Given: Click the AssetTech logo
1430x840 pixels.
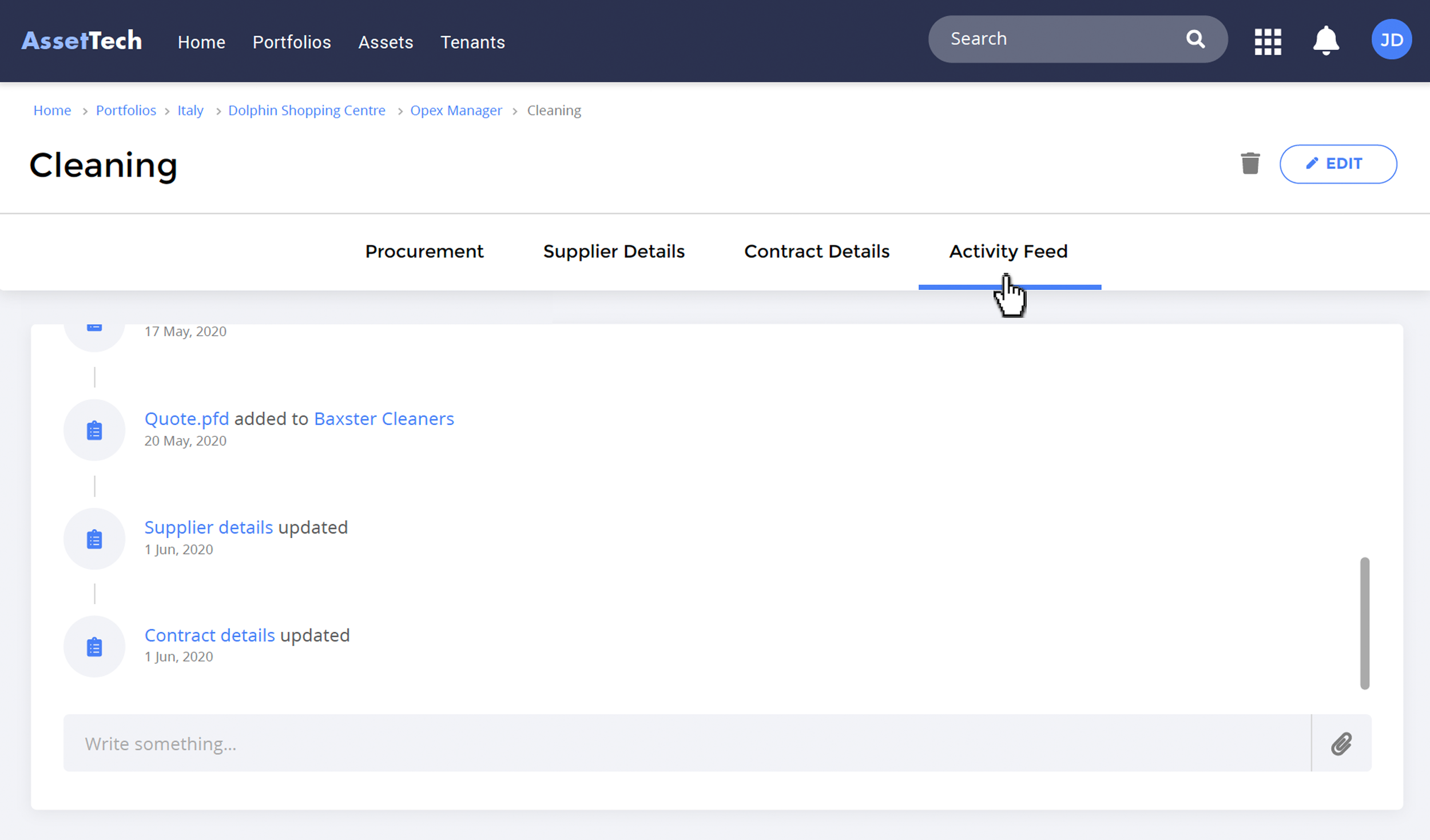Looking at the screenshot, I should (x=82, y=41).
